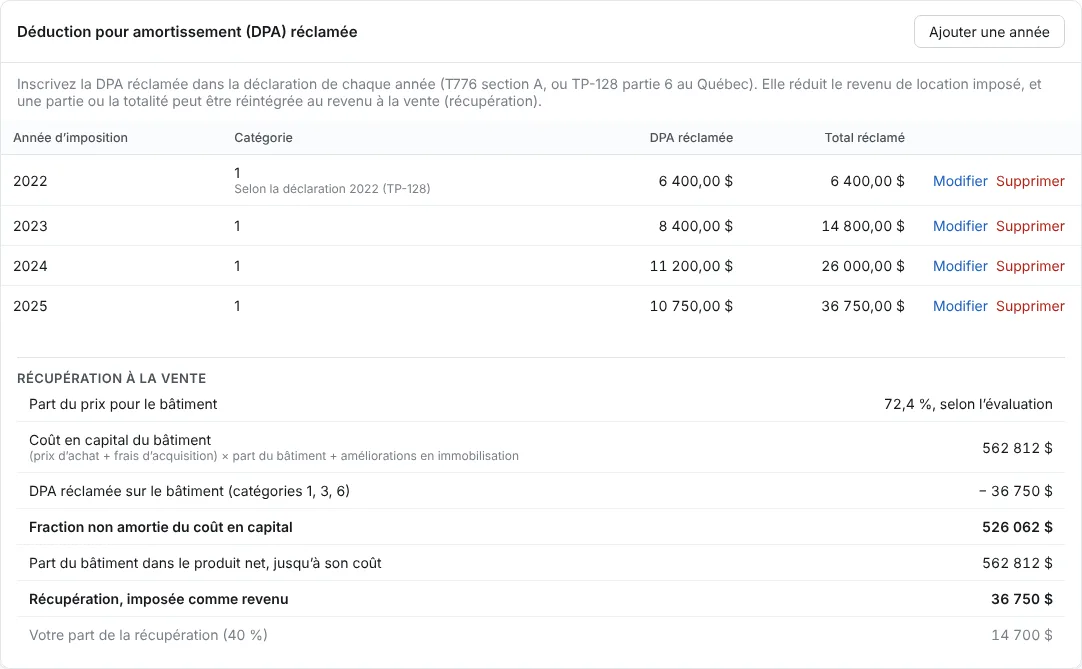Select the year 2024 cell
Viewport: 1082px width, 669px height.
(30, 266)
